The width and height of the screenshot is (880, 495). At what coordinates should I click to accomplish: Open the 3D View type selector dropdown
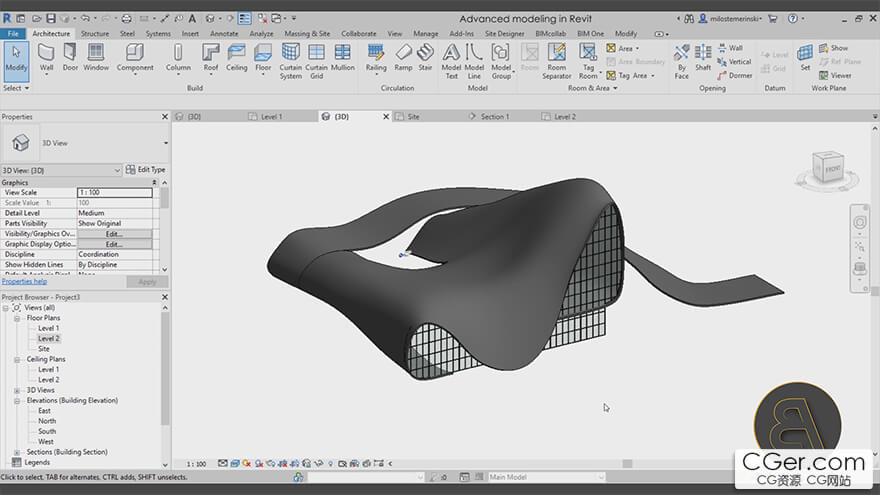(x=166, y=143)
